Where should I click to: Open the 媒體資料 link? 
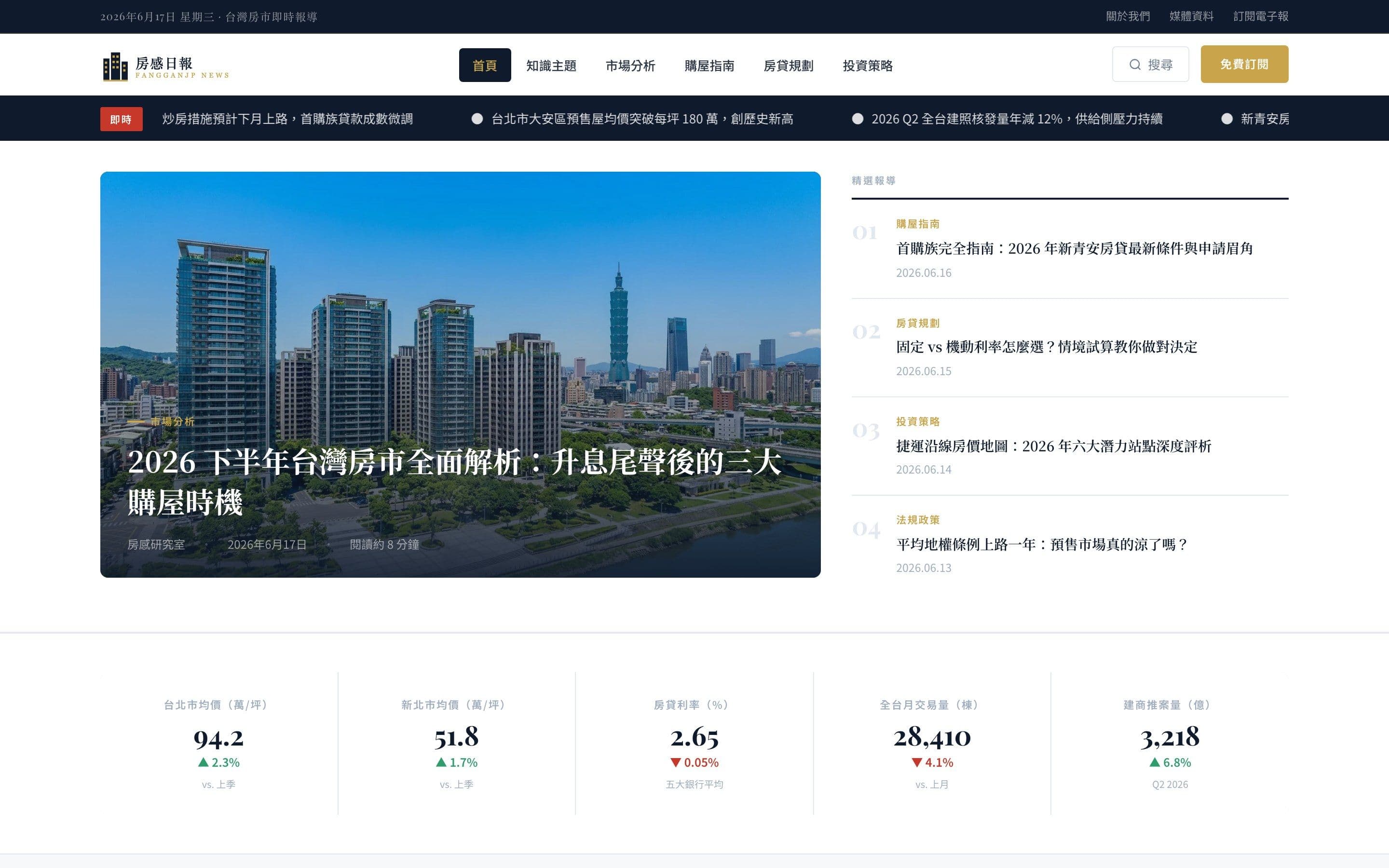tap(1192, 17)
